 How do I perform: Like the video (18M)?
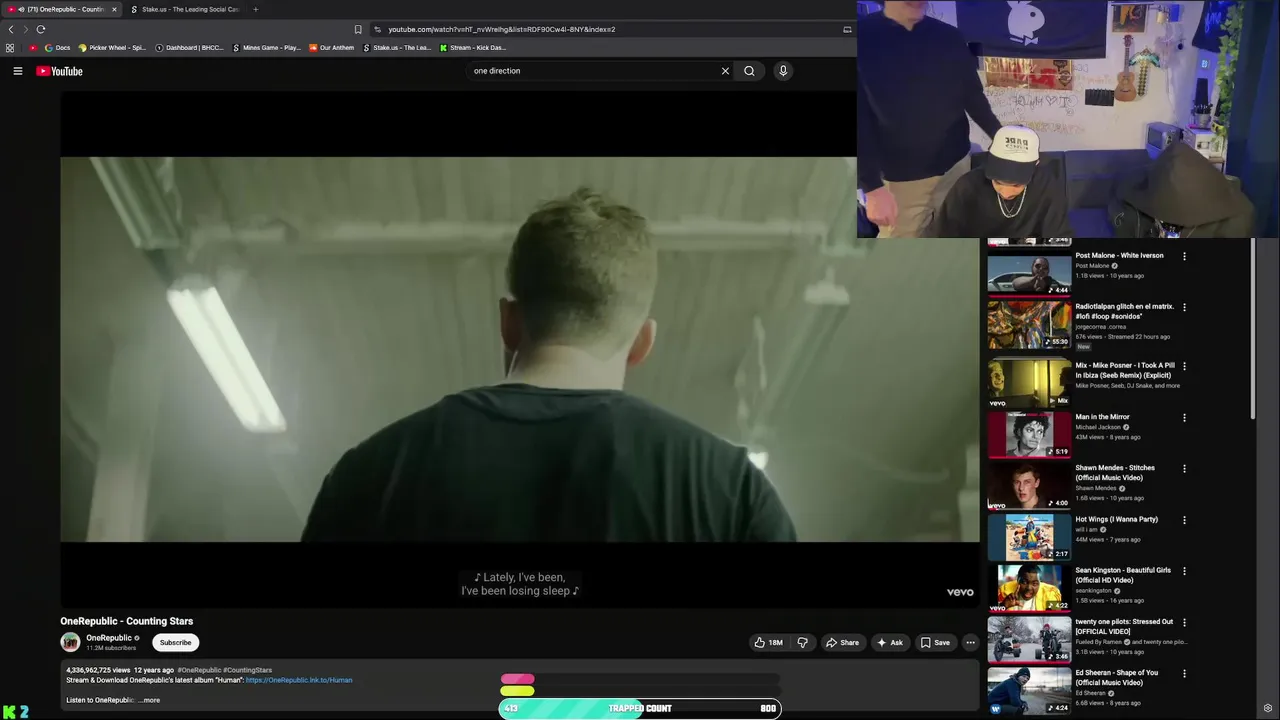tap(769, 642)
